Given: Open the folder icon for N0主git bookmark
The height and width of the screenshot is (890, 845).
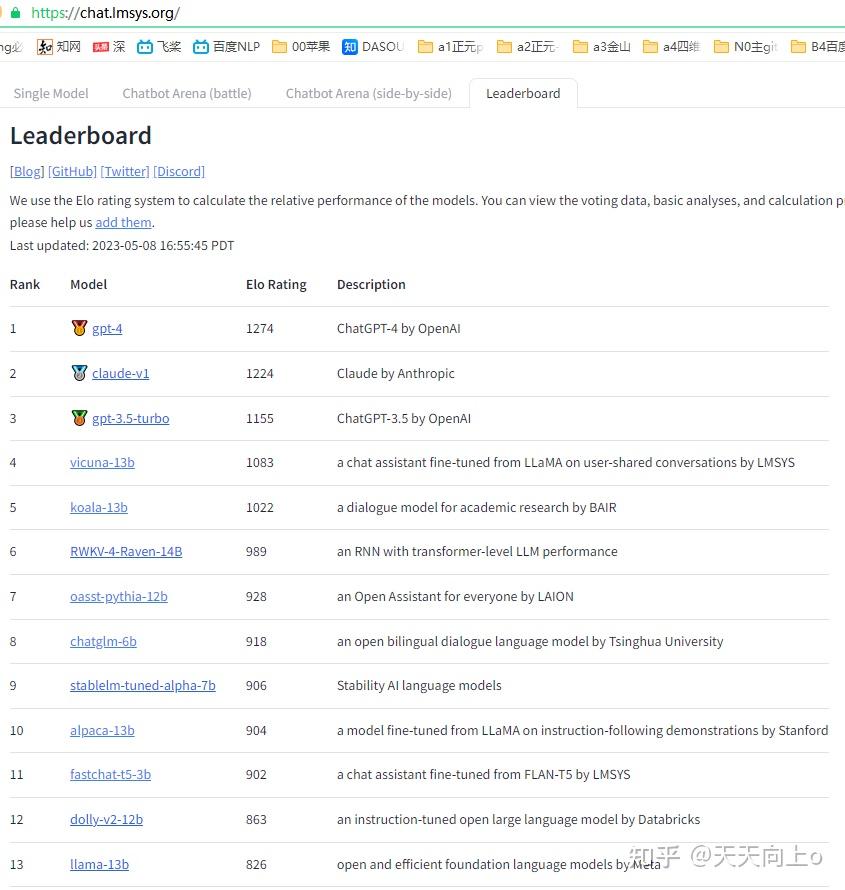Looking at the screenshot, I should click(722, 46).
